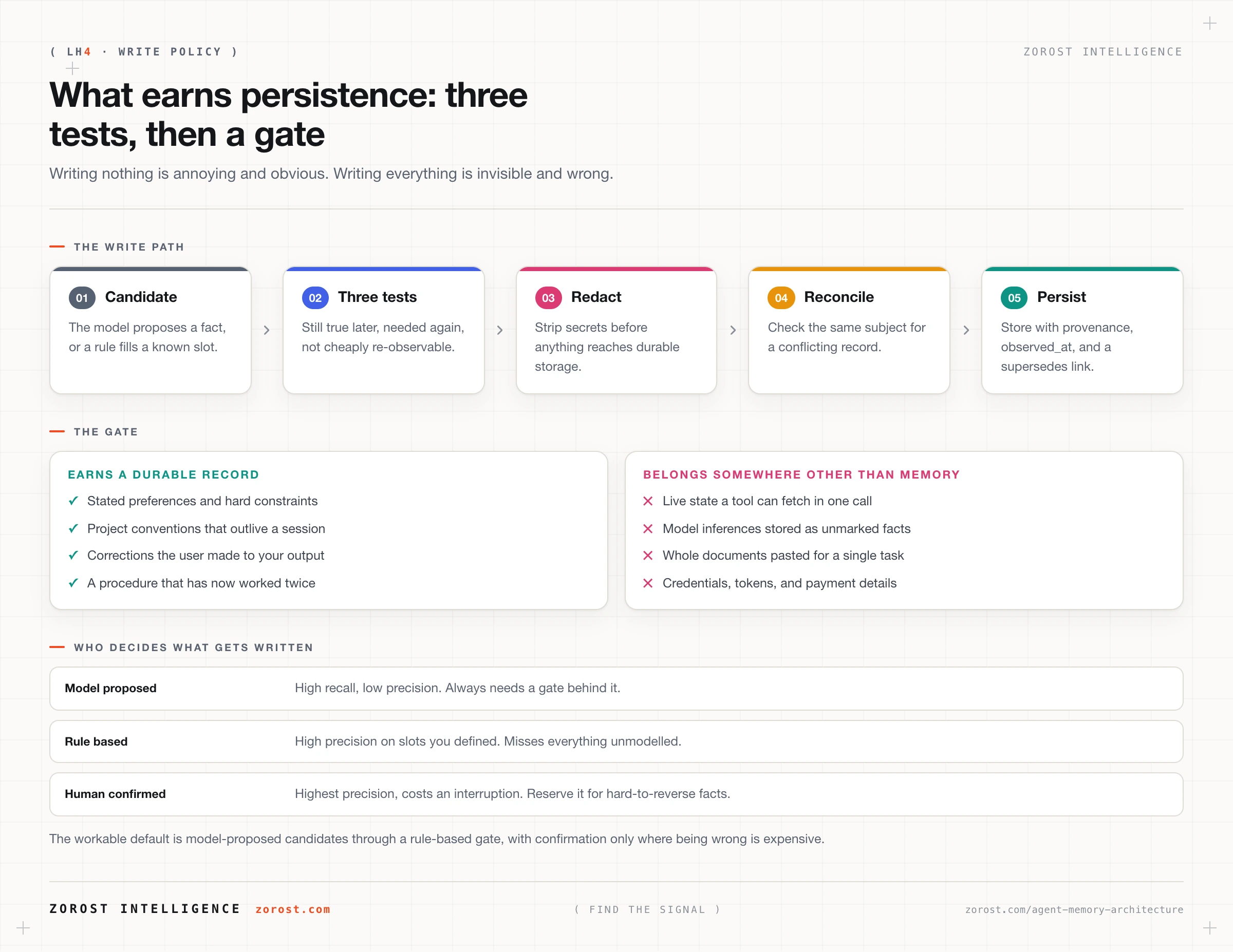
Task: Open the zorost.com/agent-memory-architecture link
Action: coord(1074,910)
